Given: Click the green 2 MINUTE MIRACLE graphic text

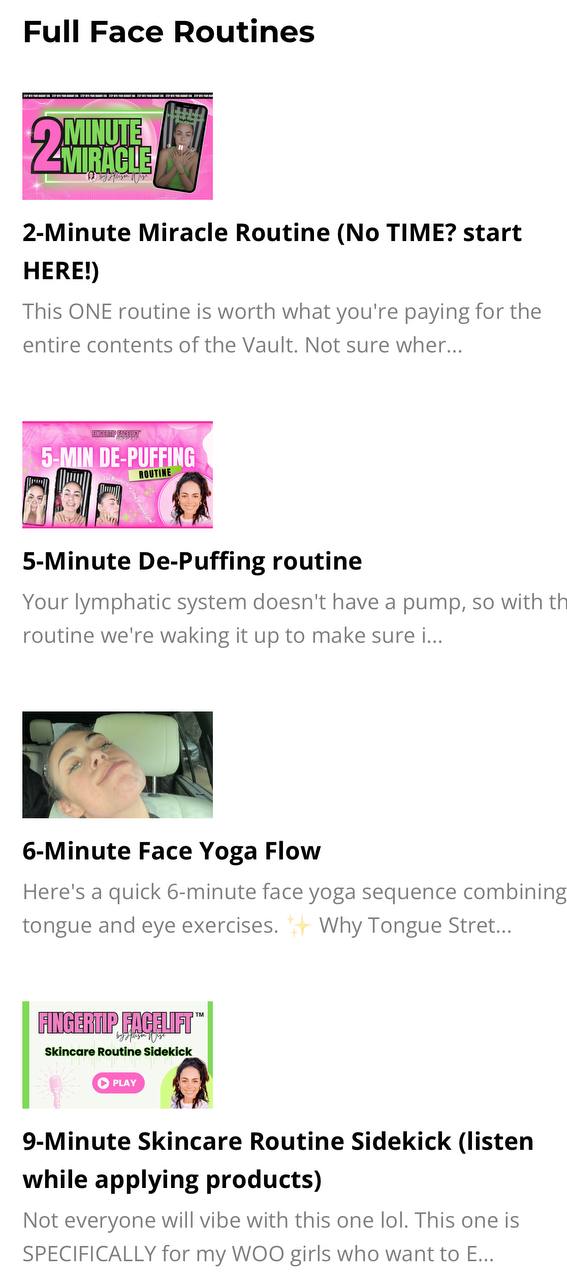Looking at the screenshot, I should [91, 147].
